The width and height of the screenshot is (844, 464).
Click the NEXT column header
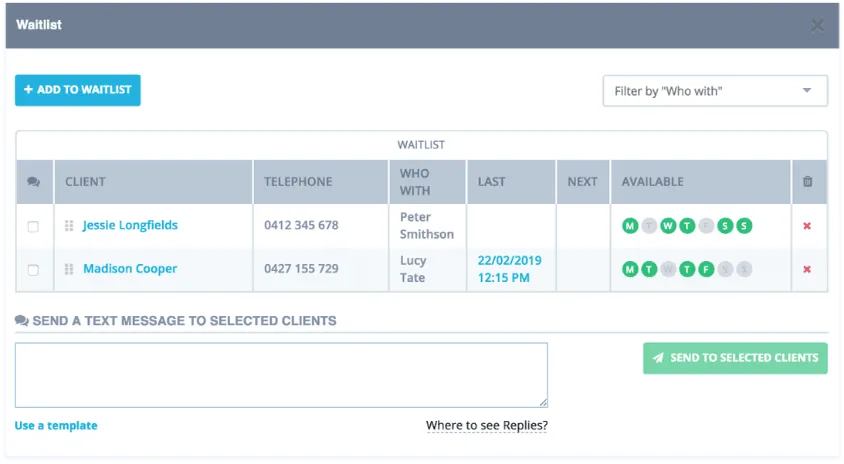[x=583, y=182]
